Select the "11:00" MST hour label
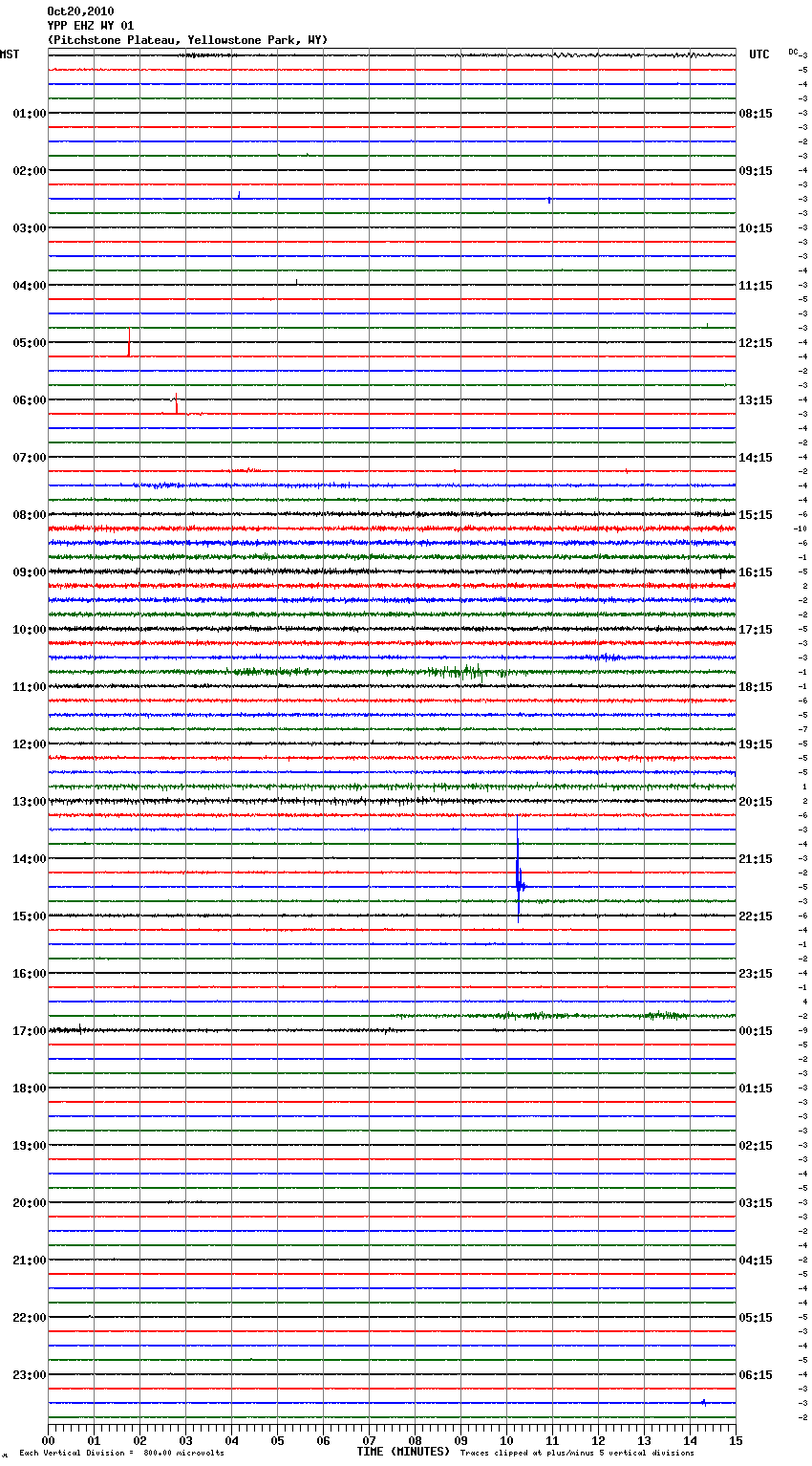 [30, 687]
